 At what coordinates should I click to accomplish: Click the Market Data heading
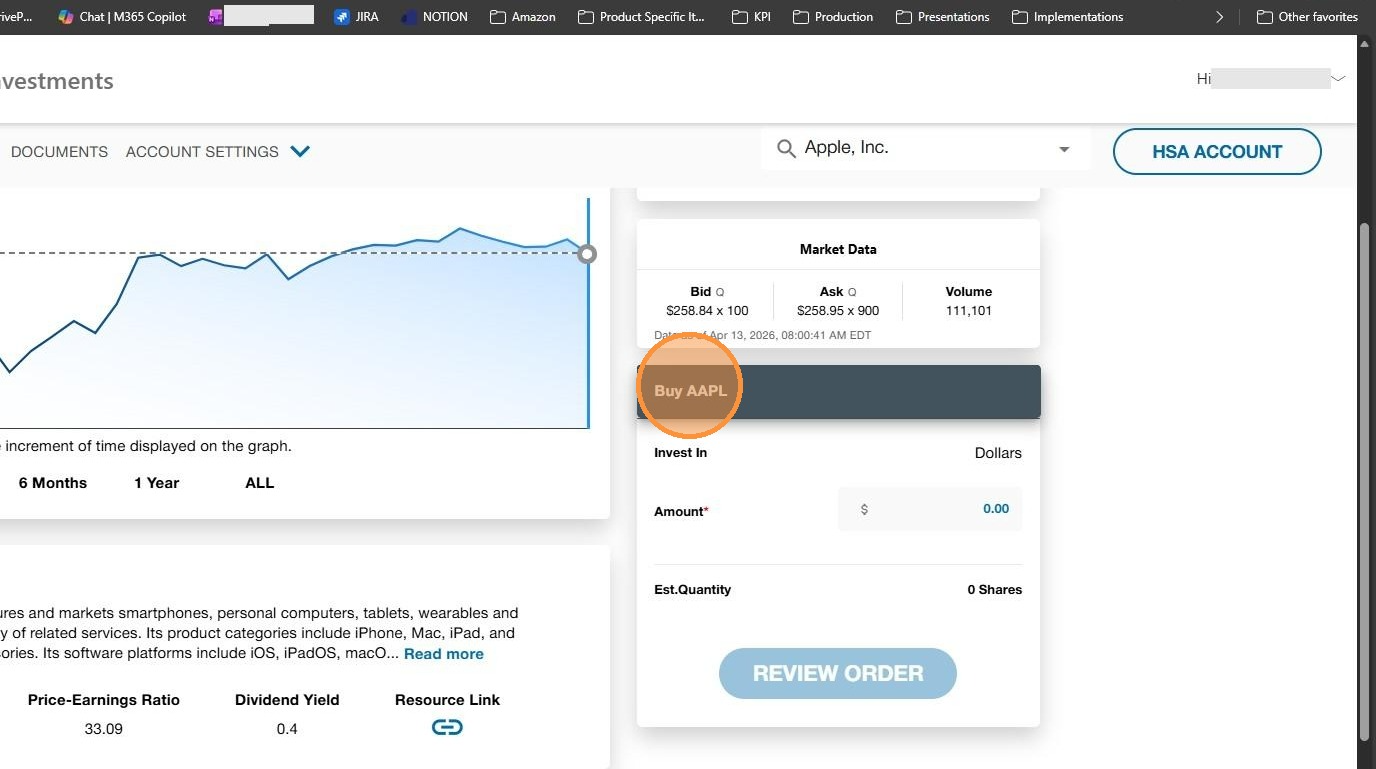838,249
